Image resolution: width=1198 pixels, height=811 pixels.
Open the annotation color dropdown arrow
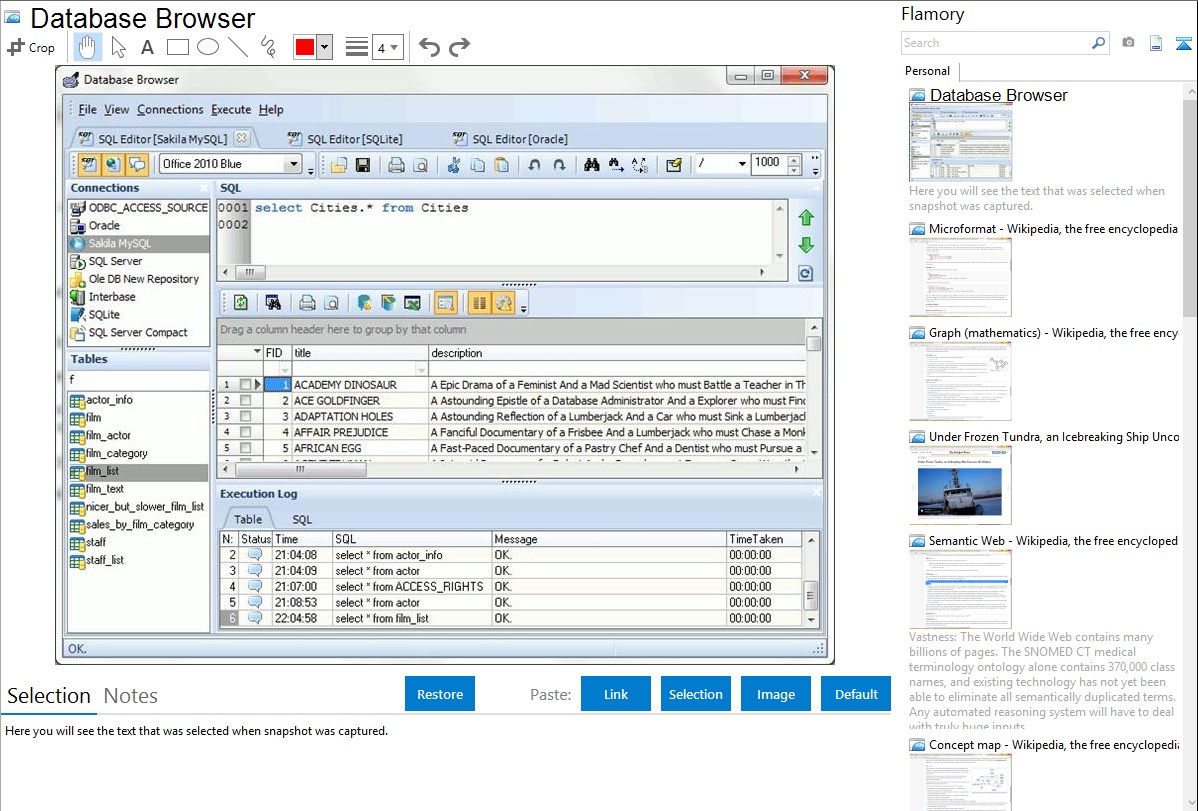(325, 47)
